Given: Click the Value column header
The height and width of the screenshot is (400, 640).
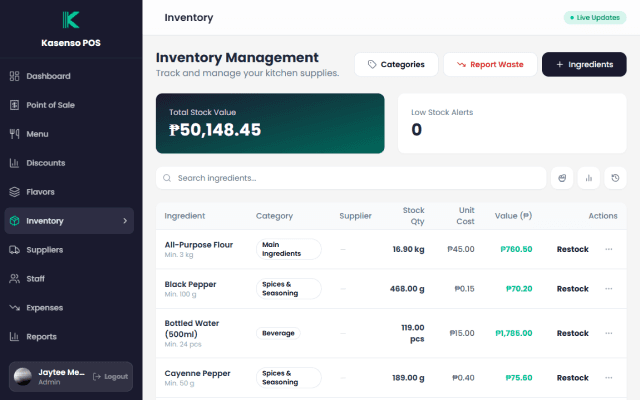Looking at the screenshot, I should pos(513,216).
